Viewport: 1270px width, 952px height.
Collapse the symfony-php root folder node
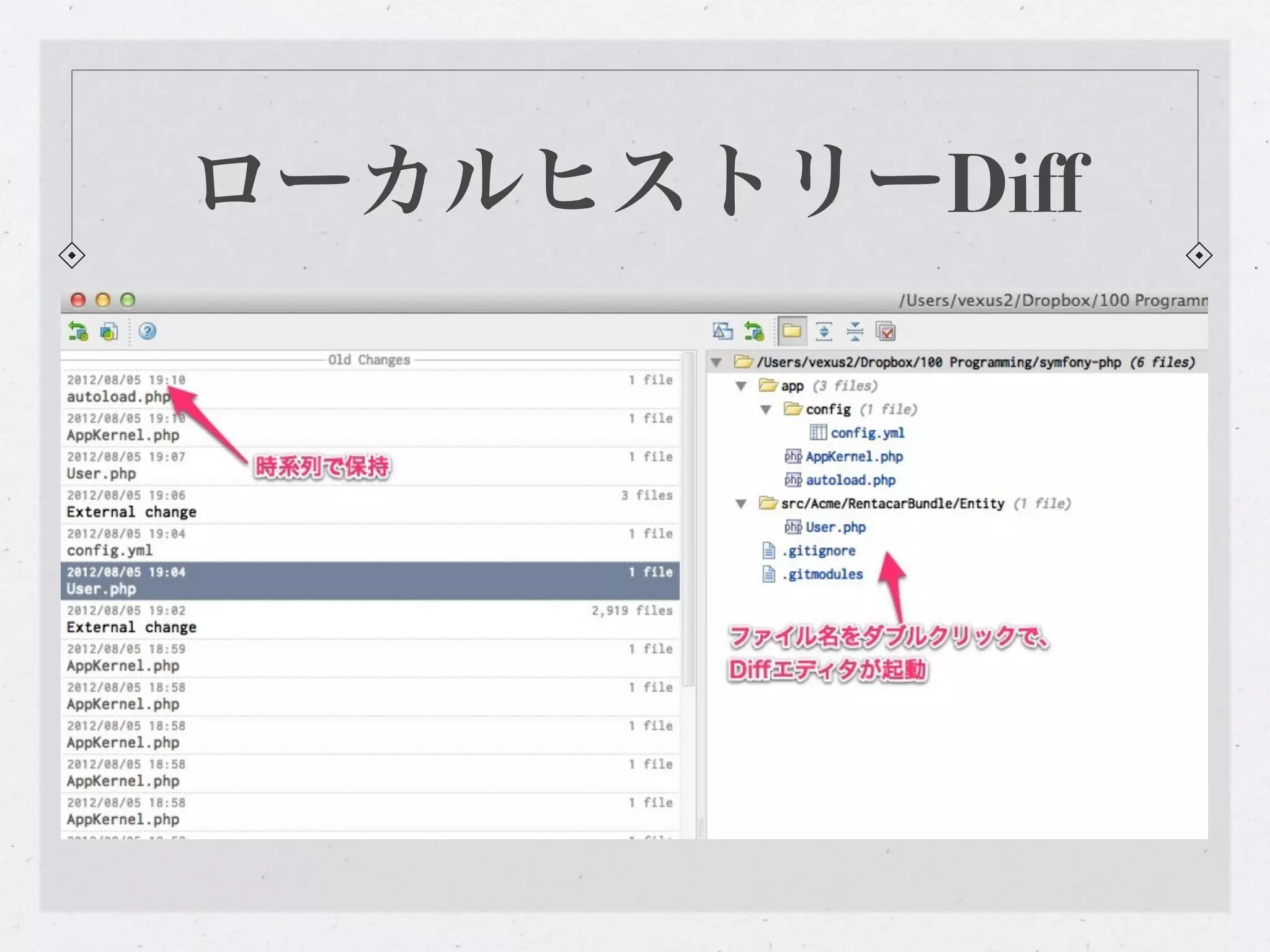716,363
